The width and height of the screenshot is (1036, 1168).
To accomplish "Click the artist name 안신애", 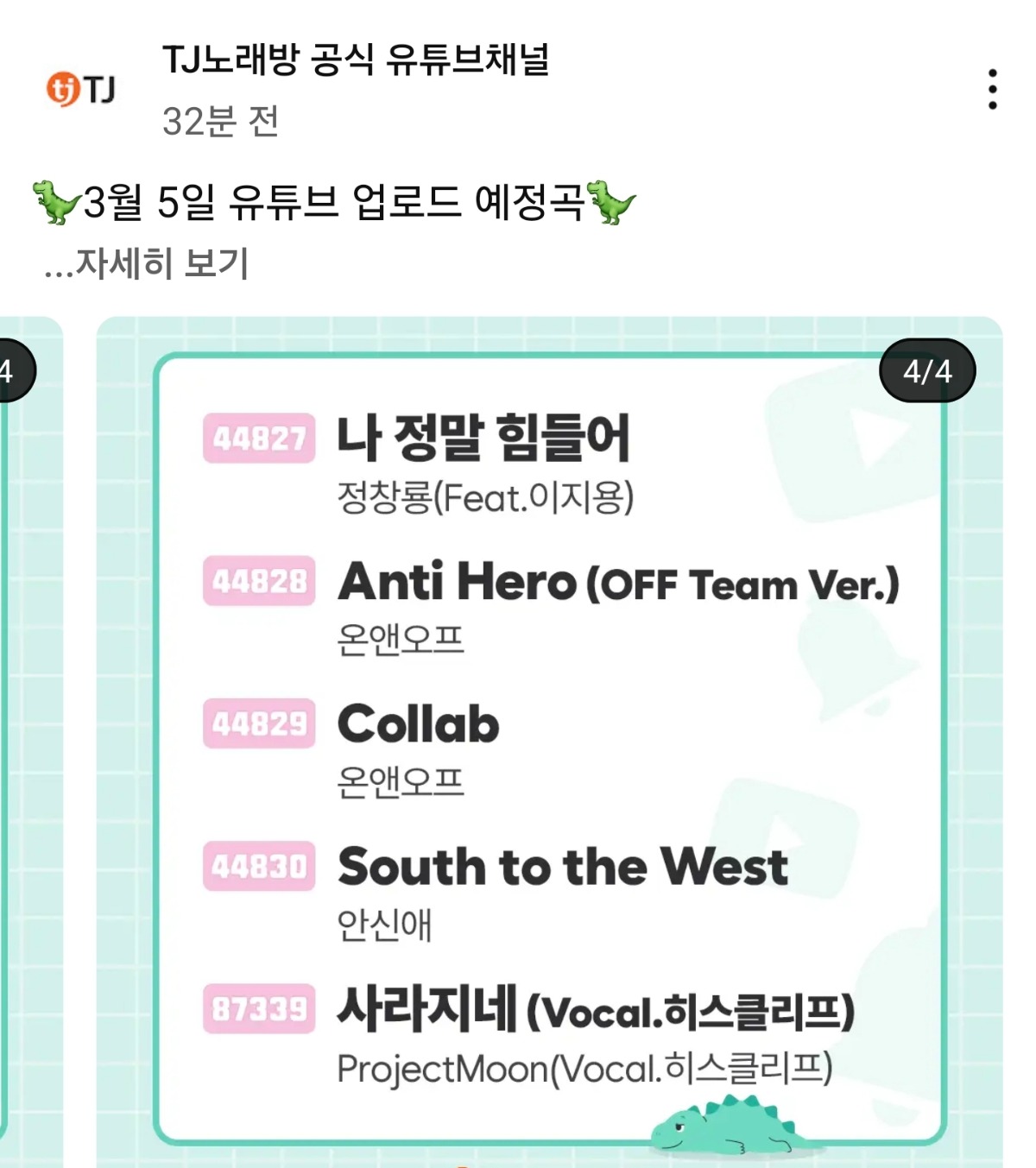I will point(384,925).
